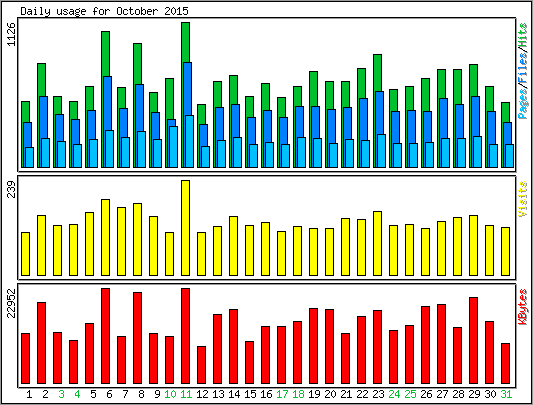
Task: Select the yellow visits bar for day 6
Action: coord(105,237)
